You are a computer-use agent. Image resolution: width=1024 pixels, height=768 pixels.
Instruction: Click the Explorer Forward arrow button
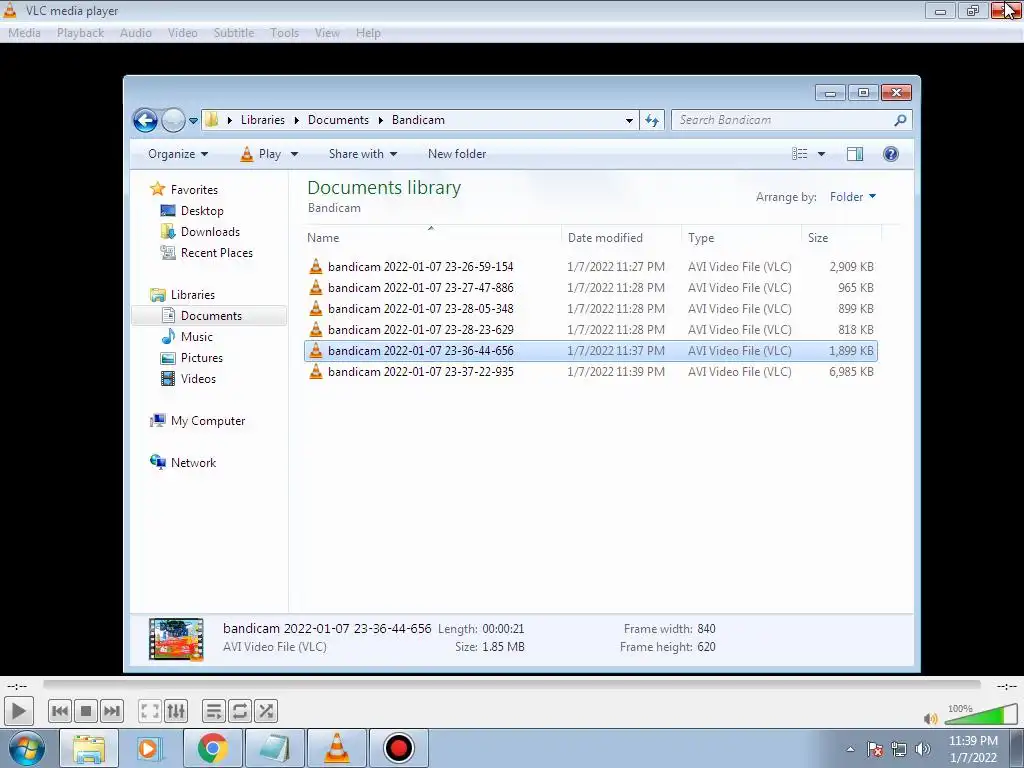point(173,120)
